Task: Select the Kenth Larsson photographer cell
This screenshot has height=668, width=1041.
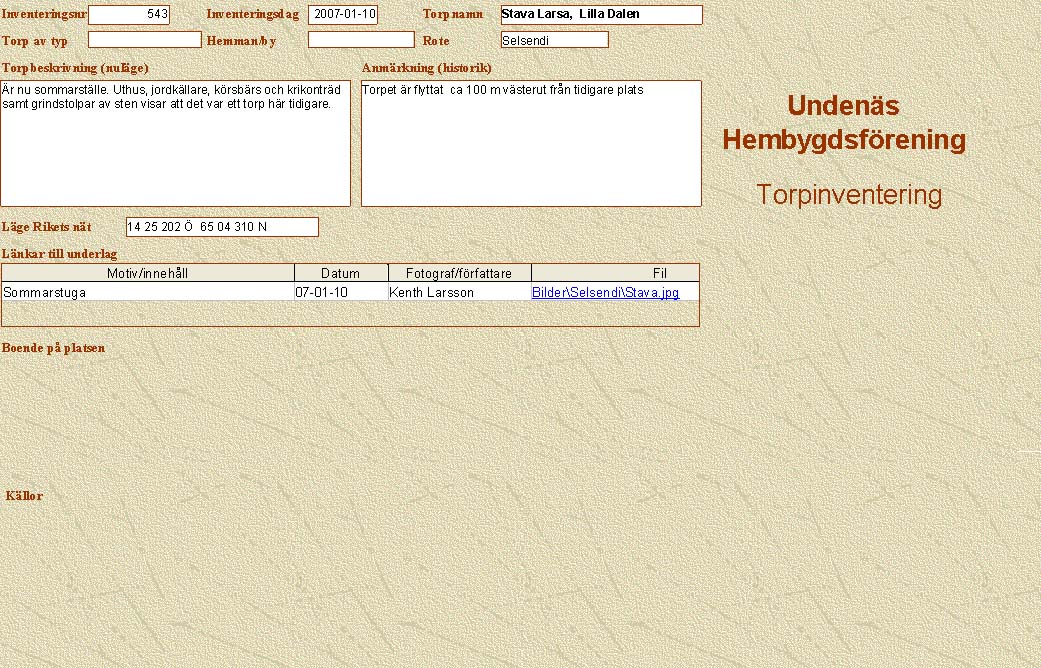Action: point(459,292)
